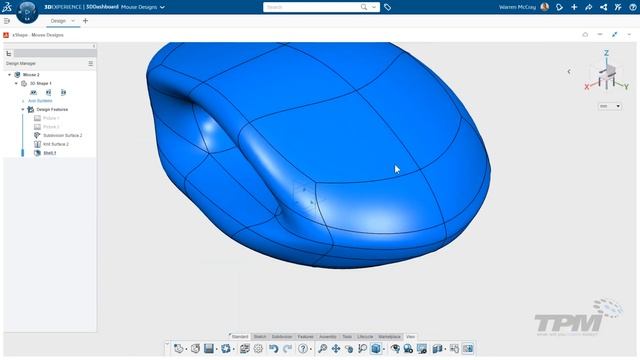Toggle the ZX plane icon

click(x=63, y=93)
